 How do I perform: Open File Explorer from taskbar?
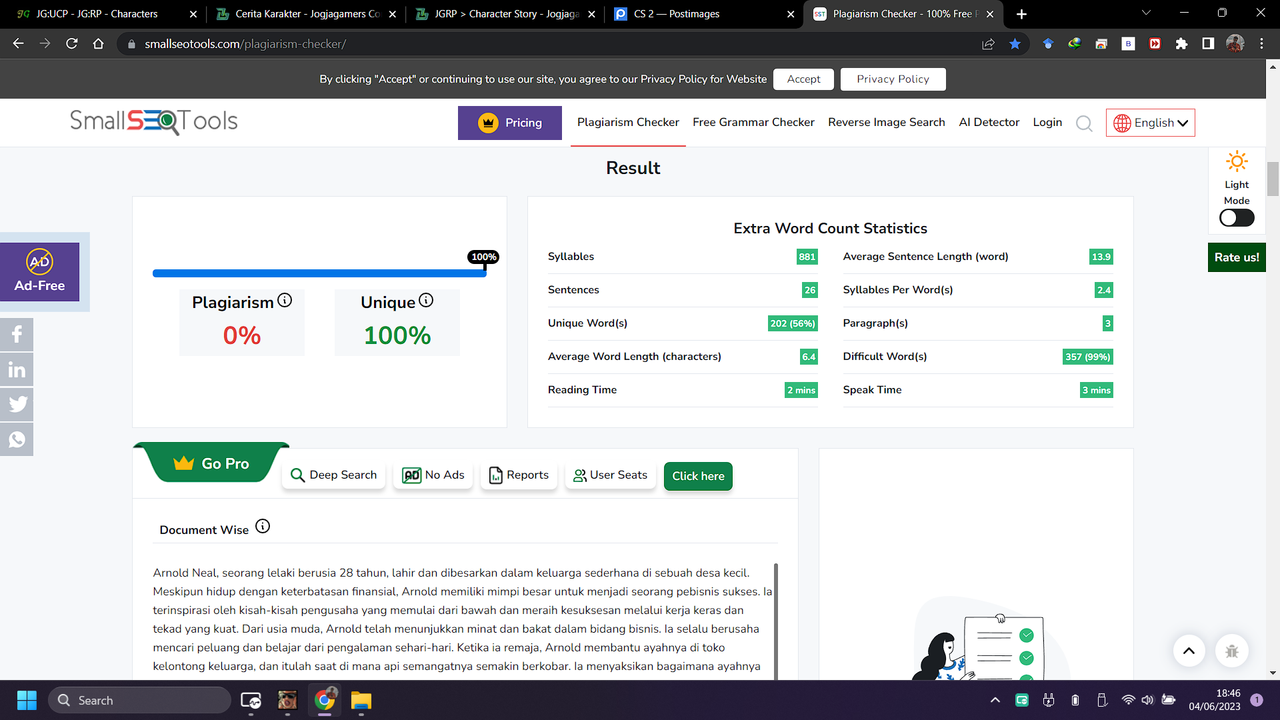[361, 700]
